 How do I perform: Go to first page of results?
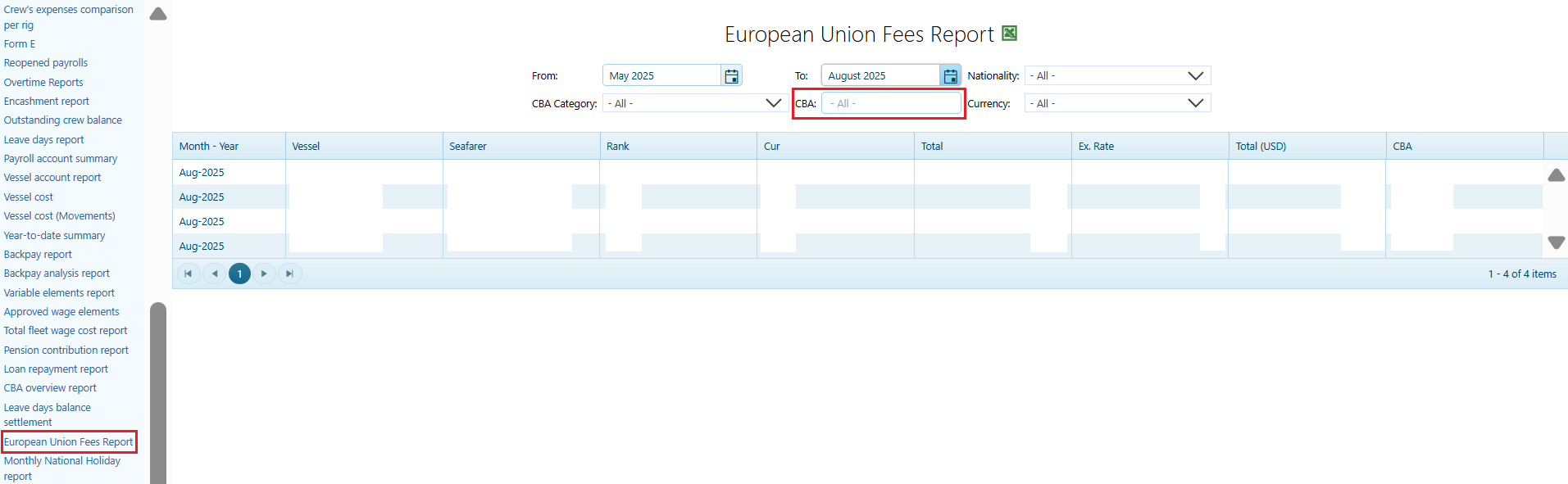[x=189, y=274]
